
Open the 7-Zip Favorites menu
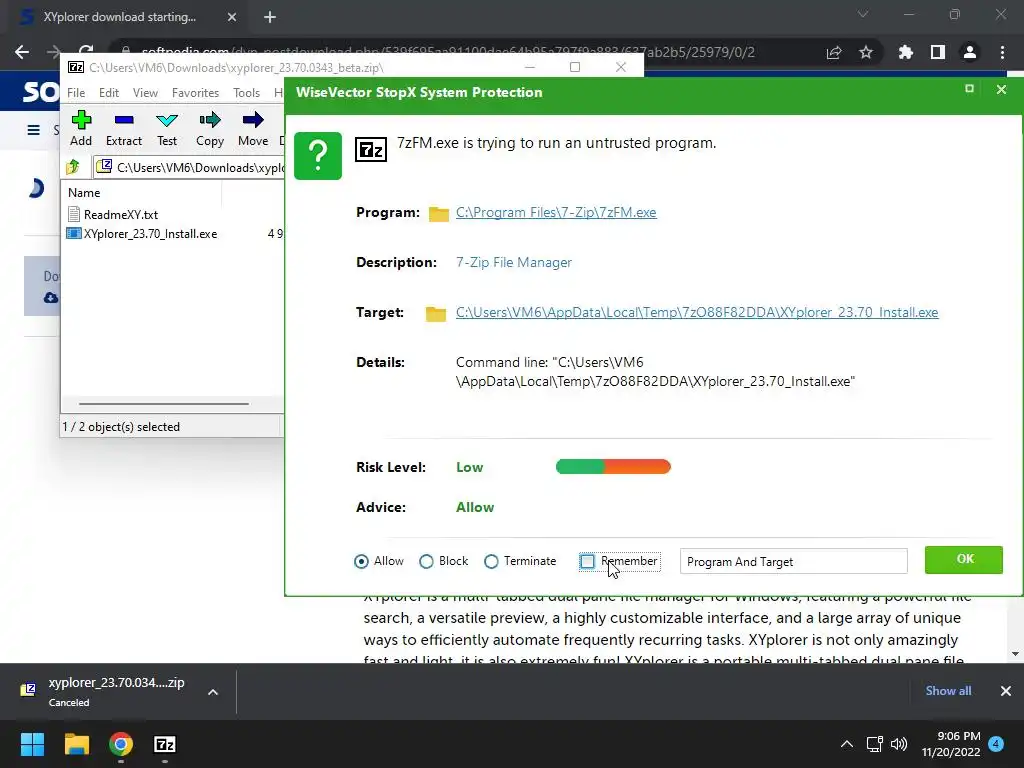(195, 93)
